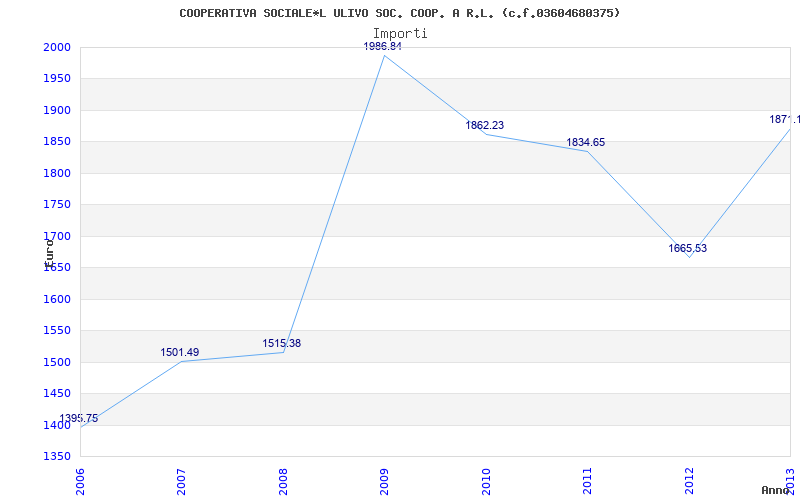Click the 2000 y-axis tick label
This screenshot has width=800, height=500.
tap(58, 47)
